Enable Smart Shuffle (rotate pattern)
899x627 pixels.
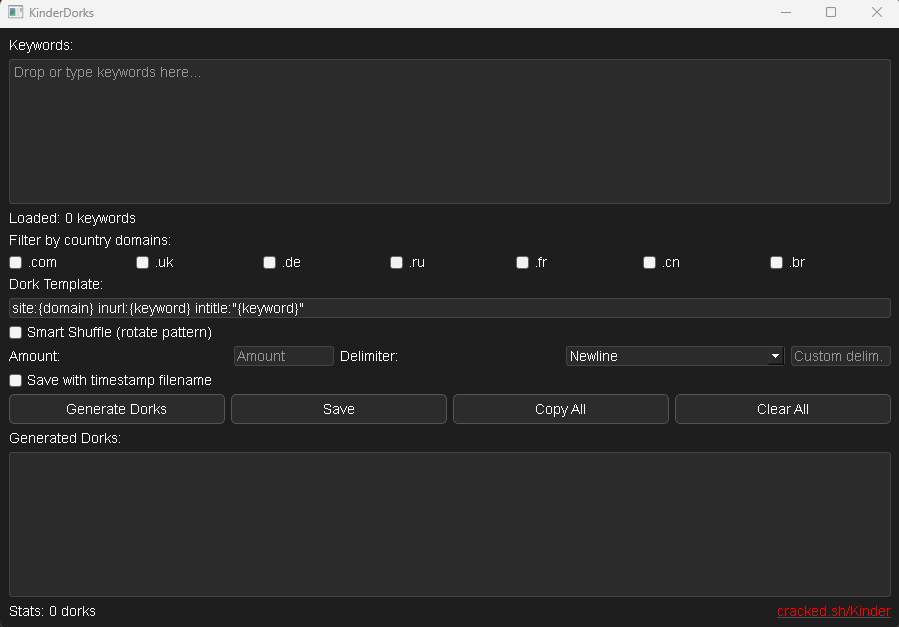16,332
